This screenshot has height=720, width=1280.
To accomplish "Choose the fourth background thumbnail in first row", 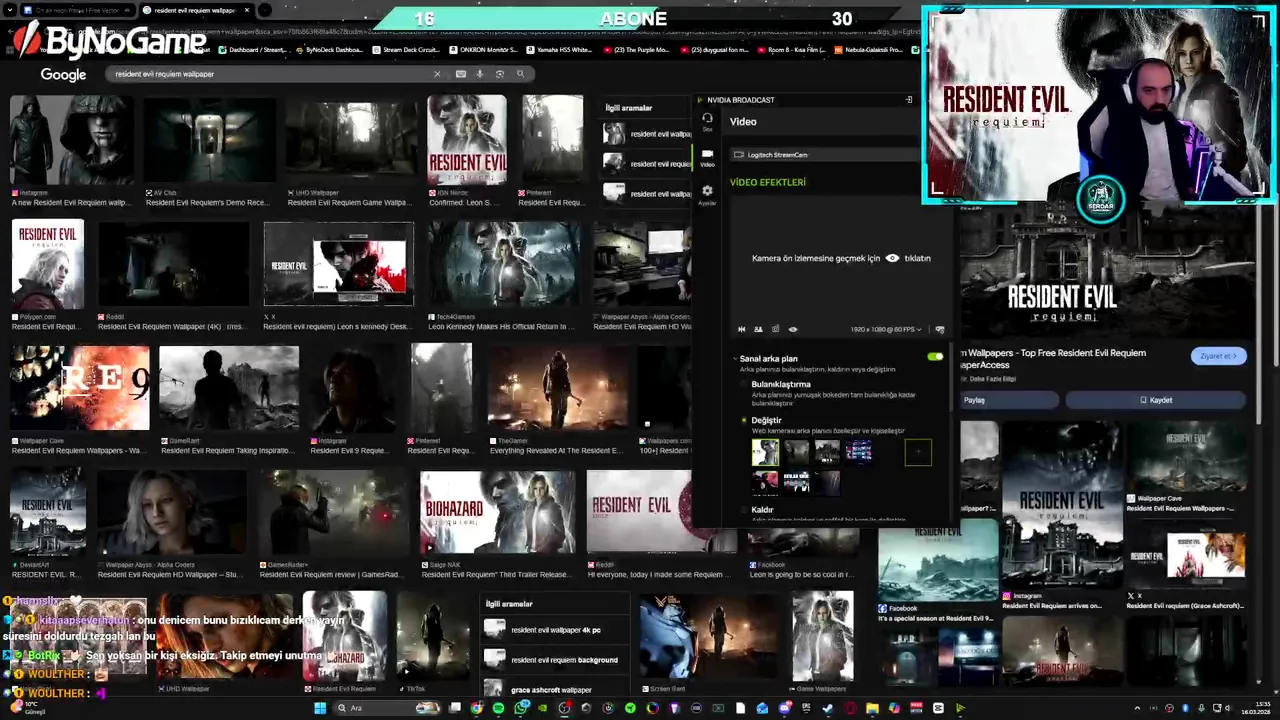I will tap(858, 453).
